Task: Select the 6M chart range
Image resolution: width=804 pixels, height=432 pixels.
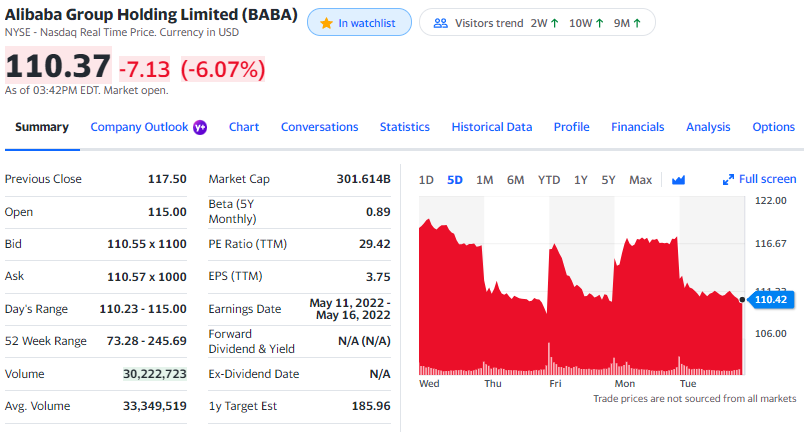Action: click(x=515, y=180)
